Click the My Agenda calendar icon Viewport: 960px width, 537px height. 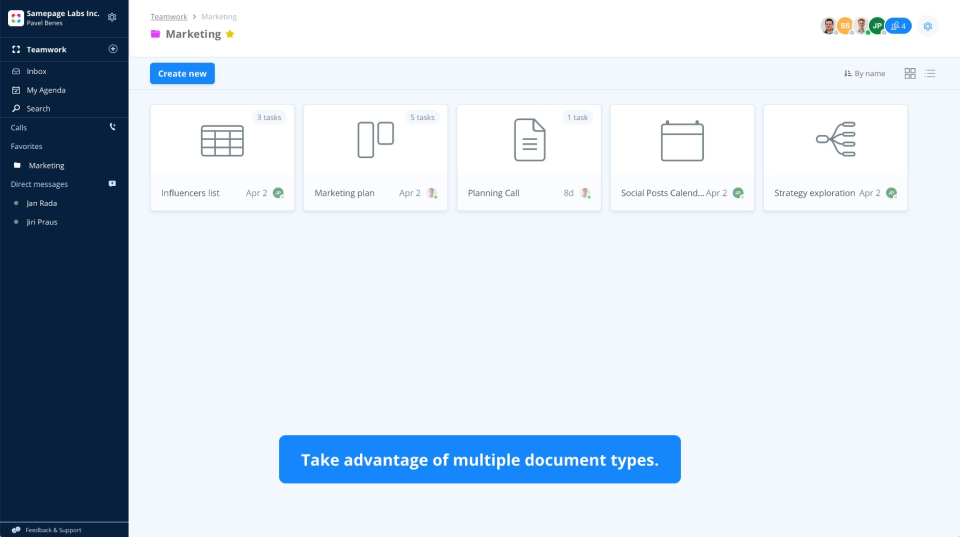click(16, 90)
